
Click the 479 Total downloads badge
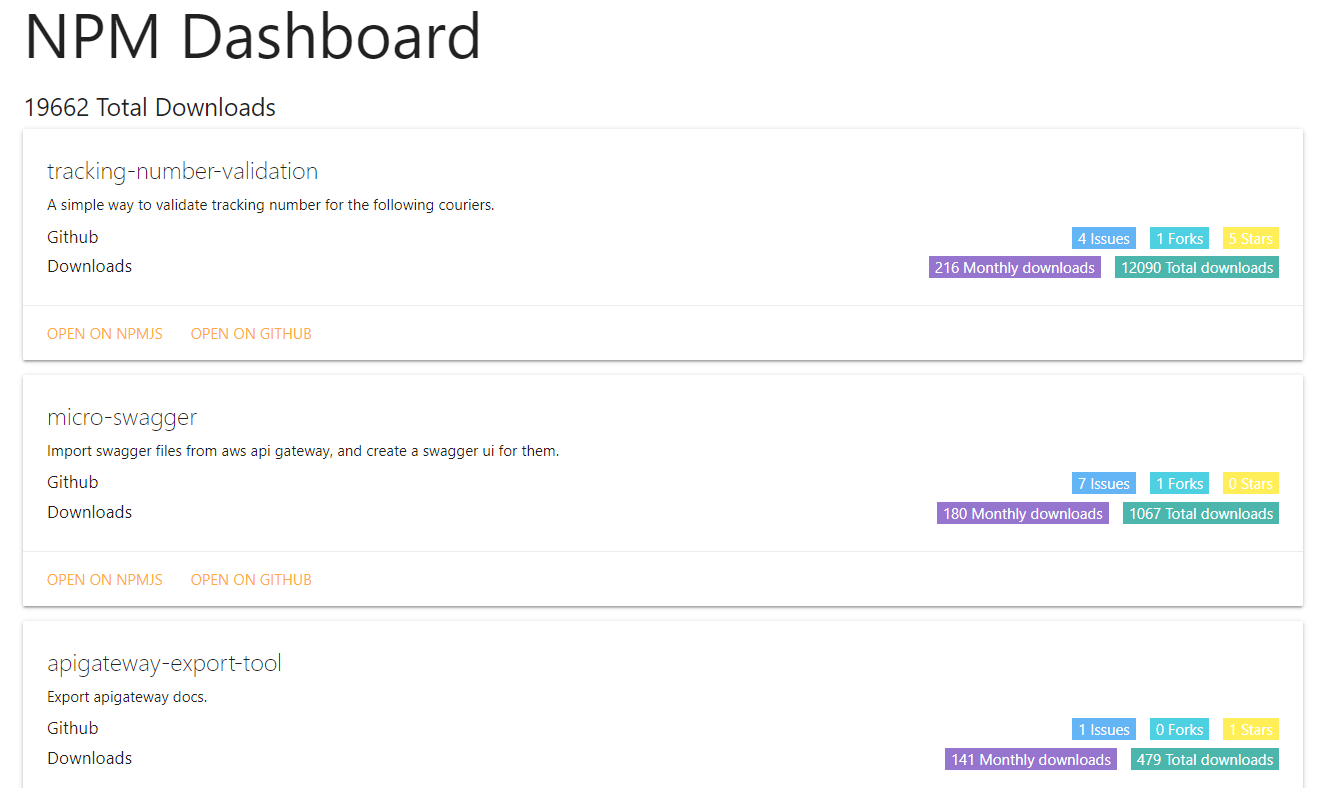point(1204,759)
